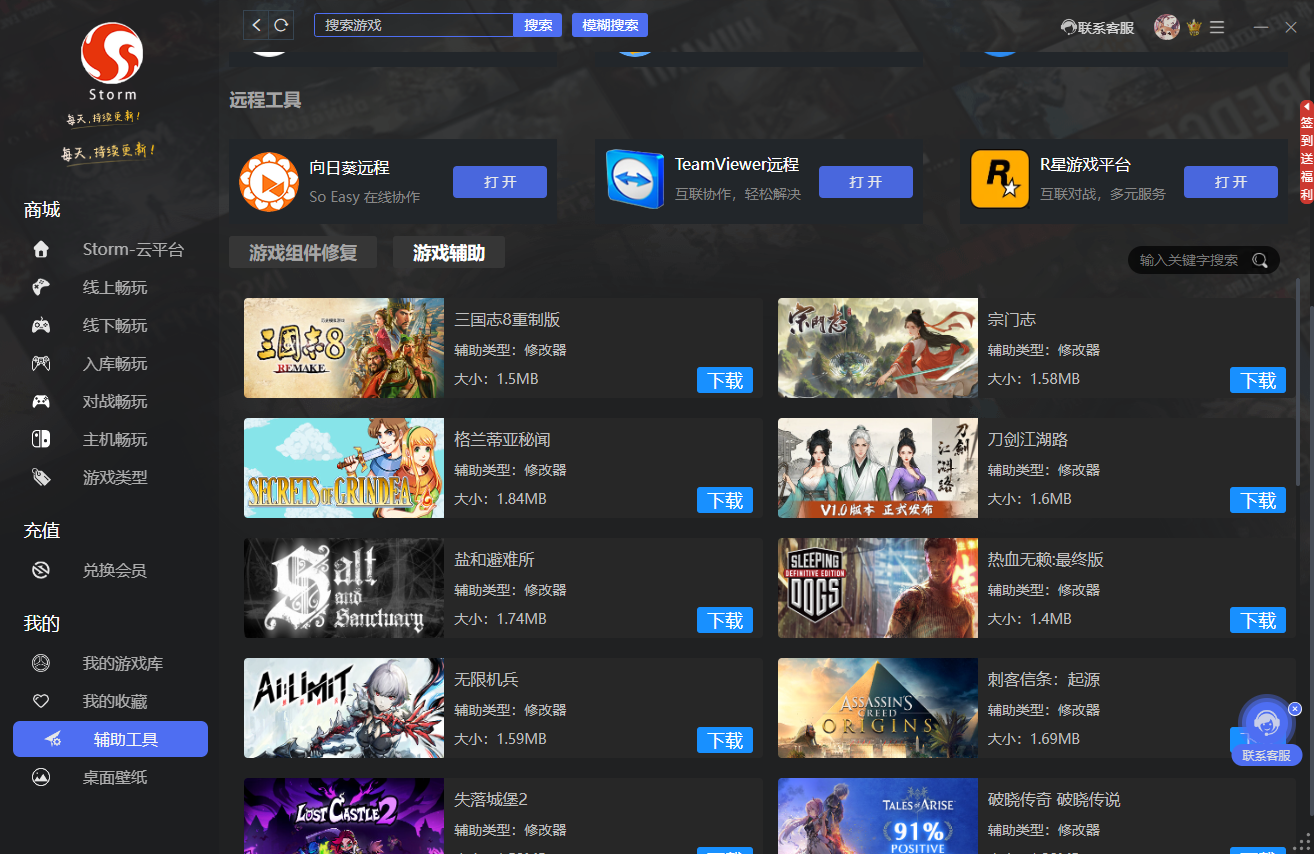Download 宗门志 trainer

pyautogui.click(x=1258, y=380)
